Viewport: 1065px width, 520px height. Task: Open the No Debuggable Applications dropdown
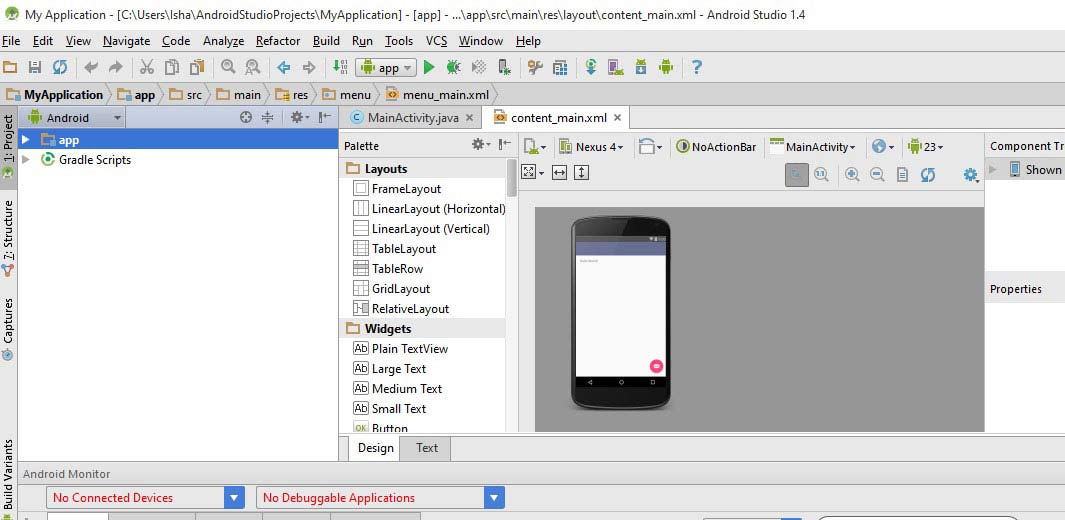point(380,498)
